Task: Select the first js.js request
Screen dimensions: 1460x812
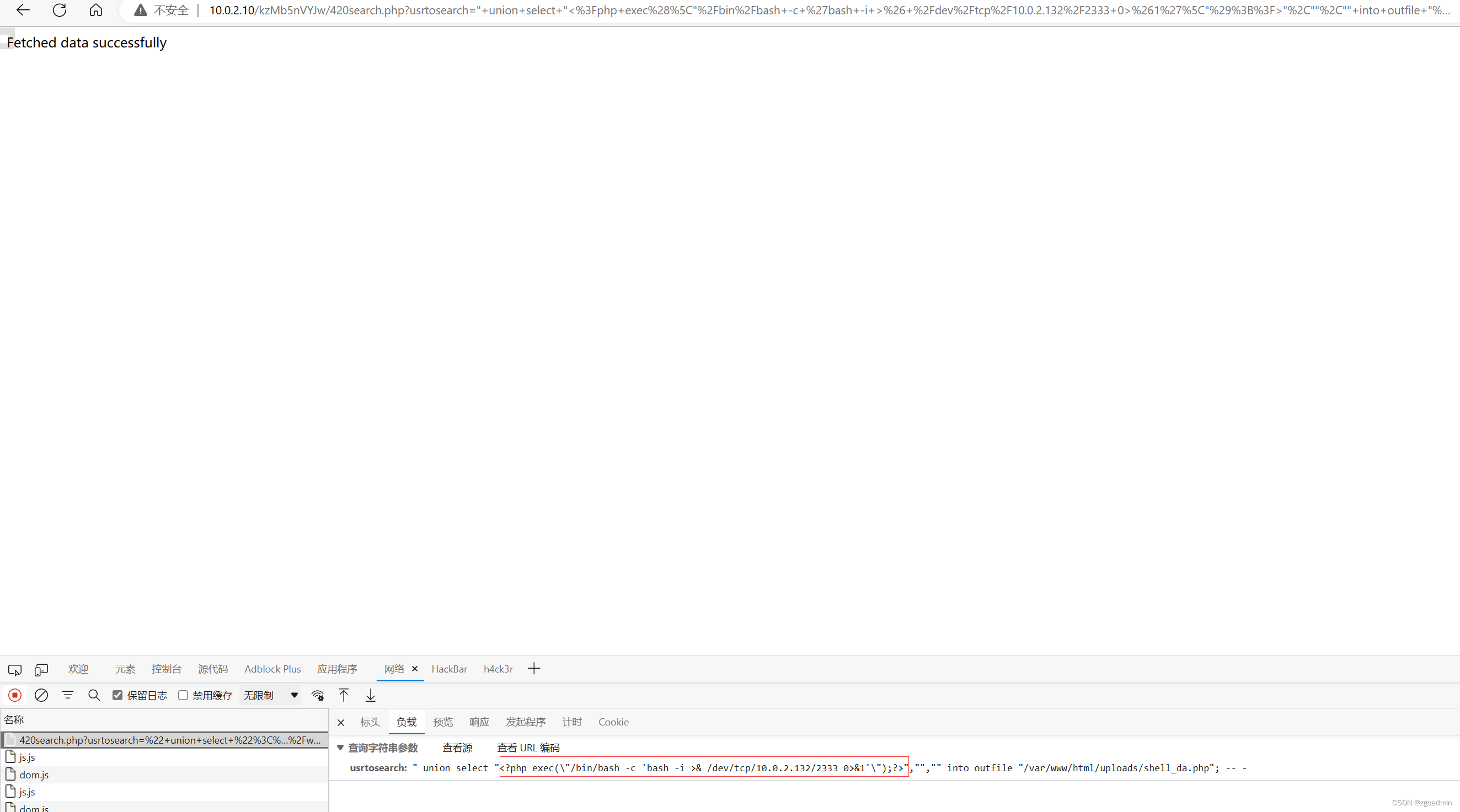Action: 164,757
